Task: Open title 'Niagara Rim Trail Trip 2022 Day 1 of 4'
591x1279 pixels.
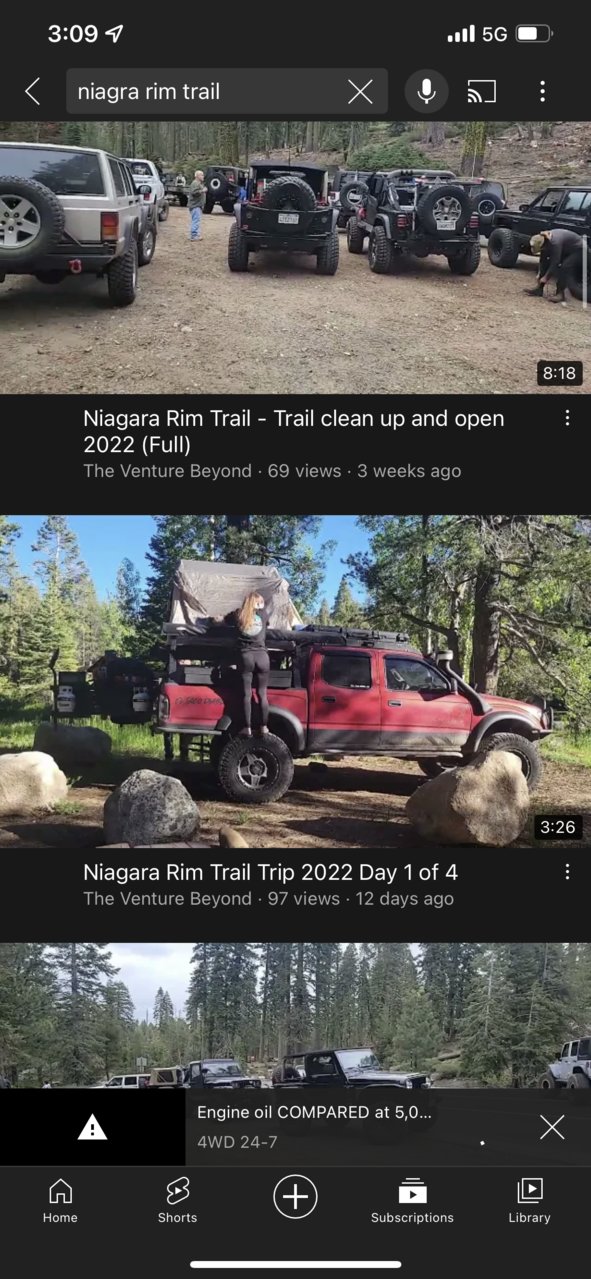Action: pyautogui.click(x=270, y=872)
